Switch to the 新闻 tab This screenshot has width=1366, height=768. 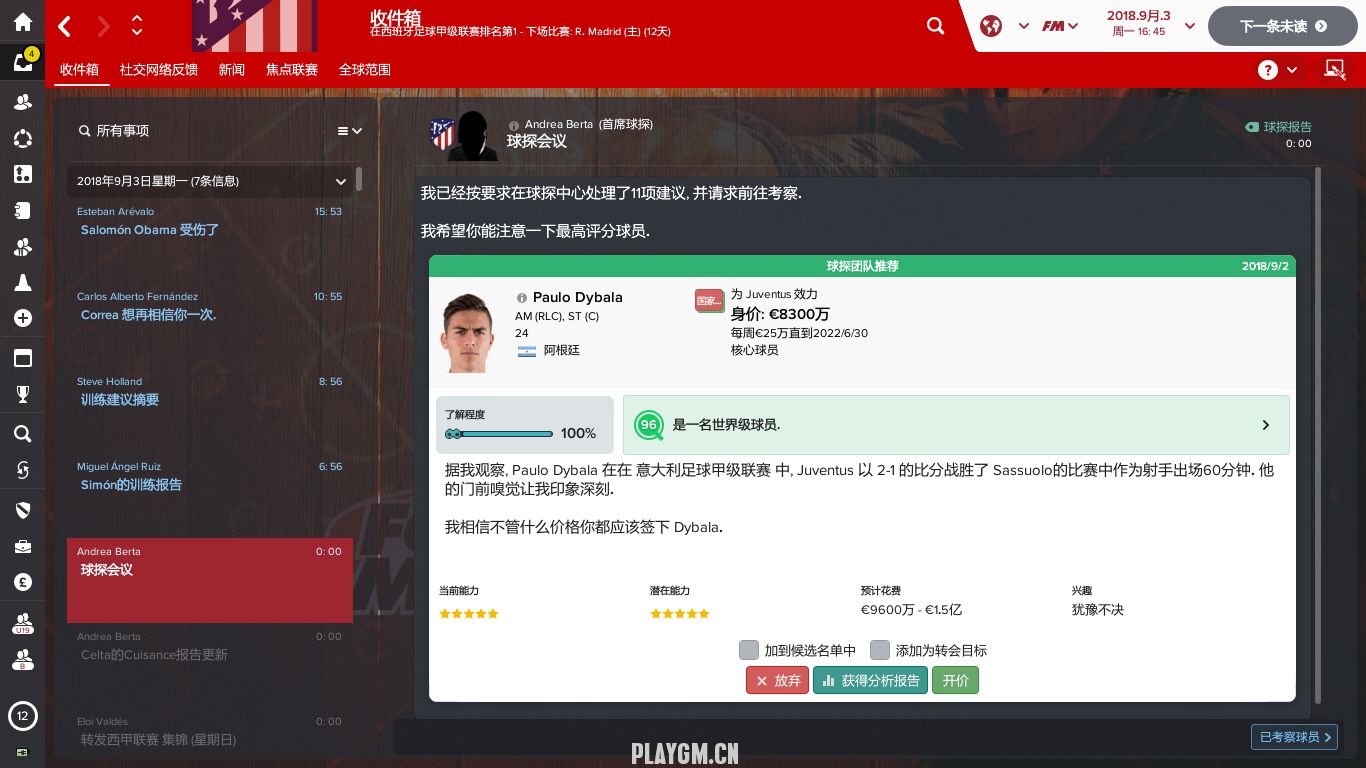[231, 69]
